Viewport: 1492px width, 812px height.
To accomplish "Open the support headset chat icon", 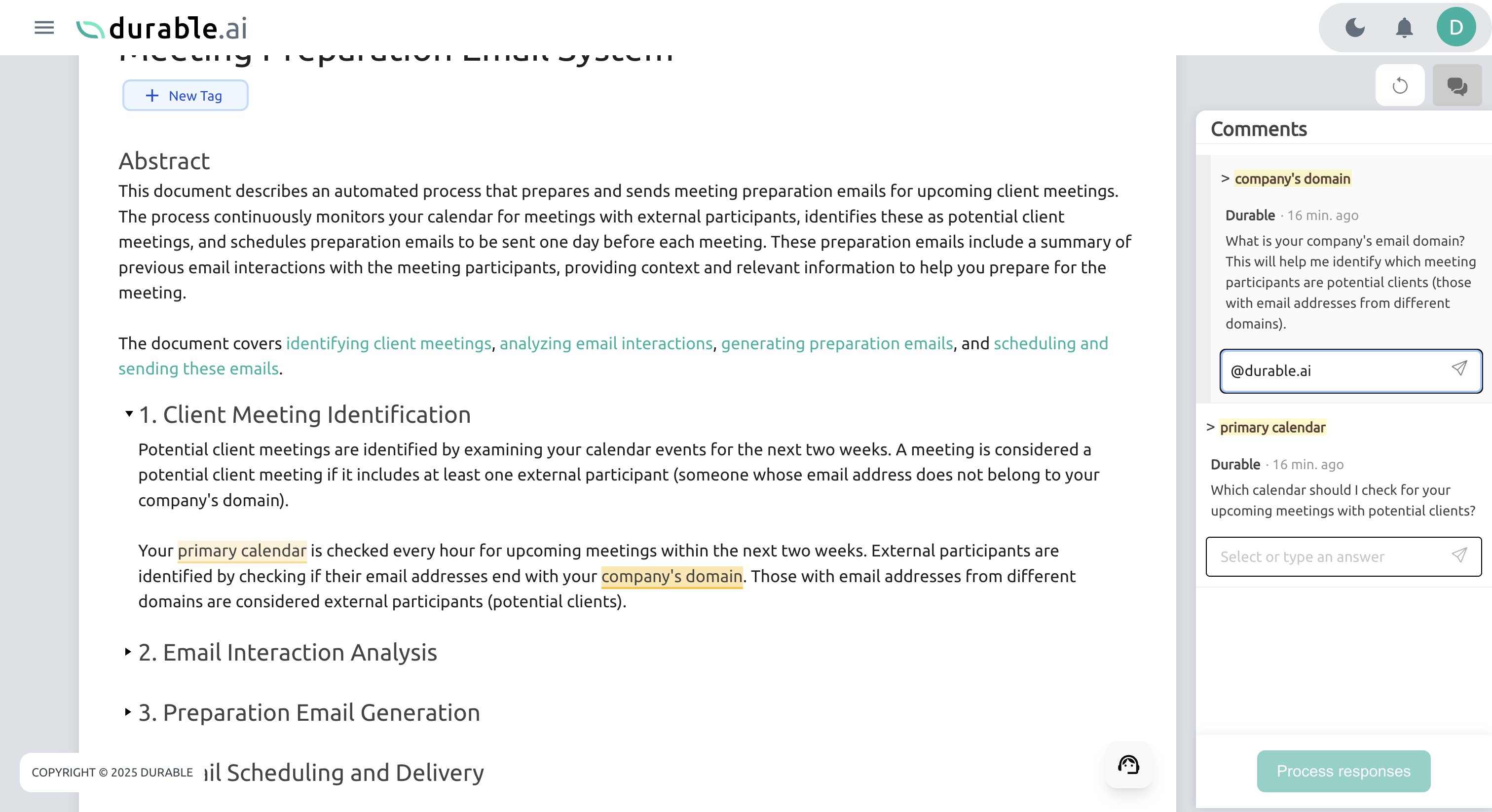I will tap(1128, 765).
